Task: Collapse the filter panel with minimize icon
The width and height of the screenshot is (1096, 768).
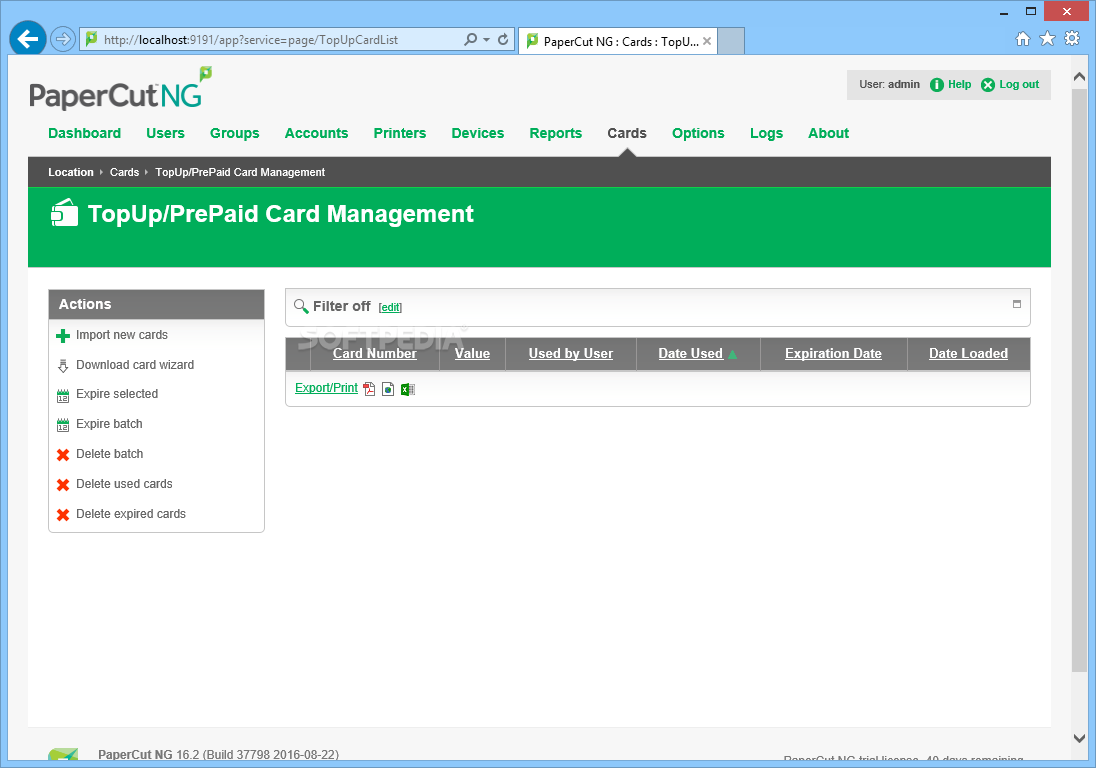Action: pyautogui.click(x=1017, y=304)
